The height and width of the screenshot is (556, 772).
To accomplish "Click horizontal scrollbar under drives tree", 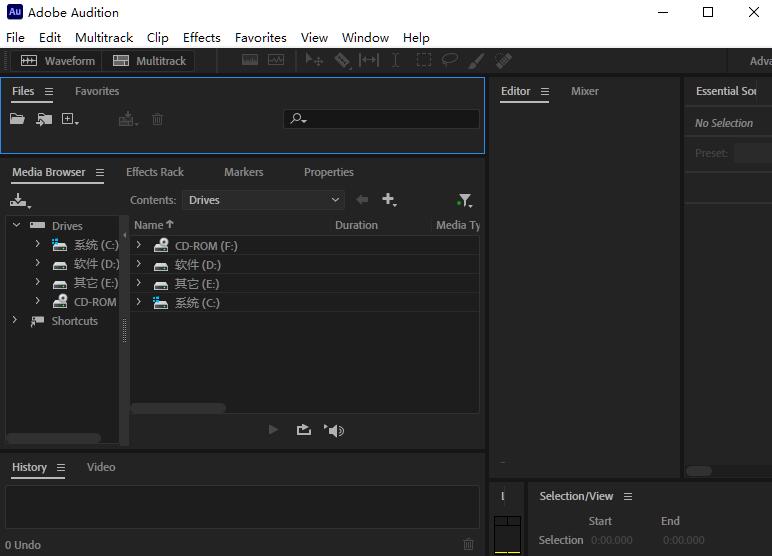I will (x=54, y=437).
